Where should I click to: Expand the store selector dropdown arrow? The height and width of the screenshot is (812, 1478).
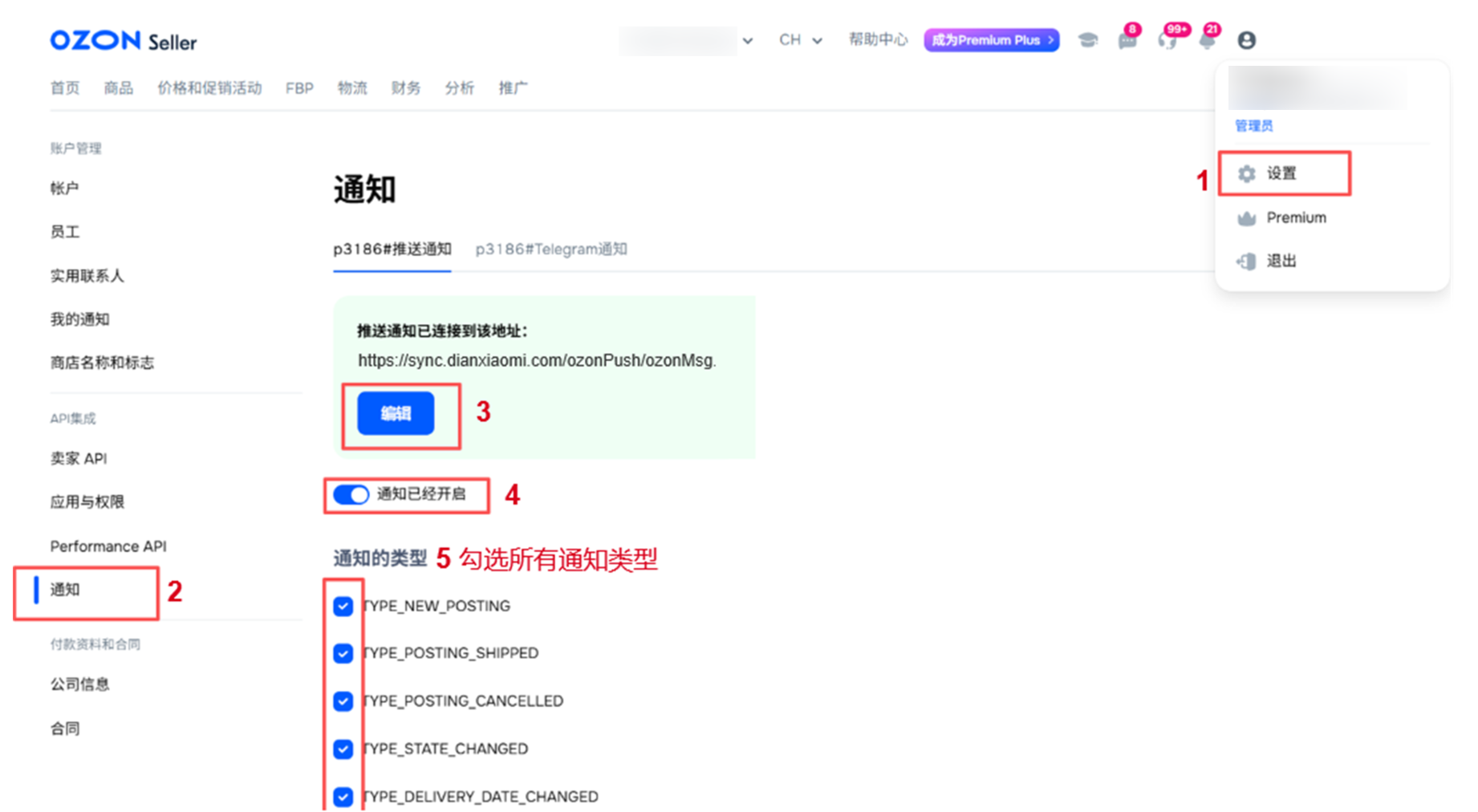click(x=747, y=41)
